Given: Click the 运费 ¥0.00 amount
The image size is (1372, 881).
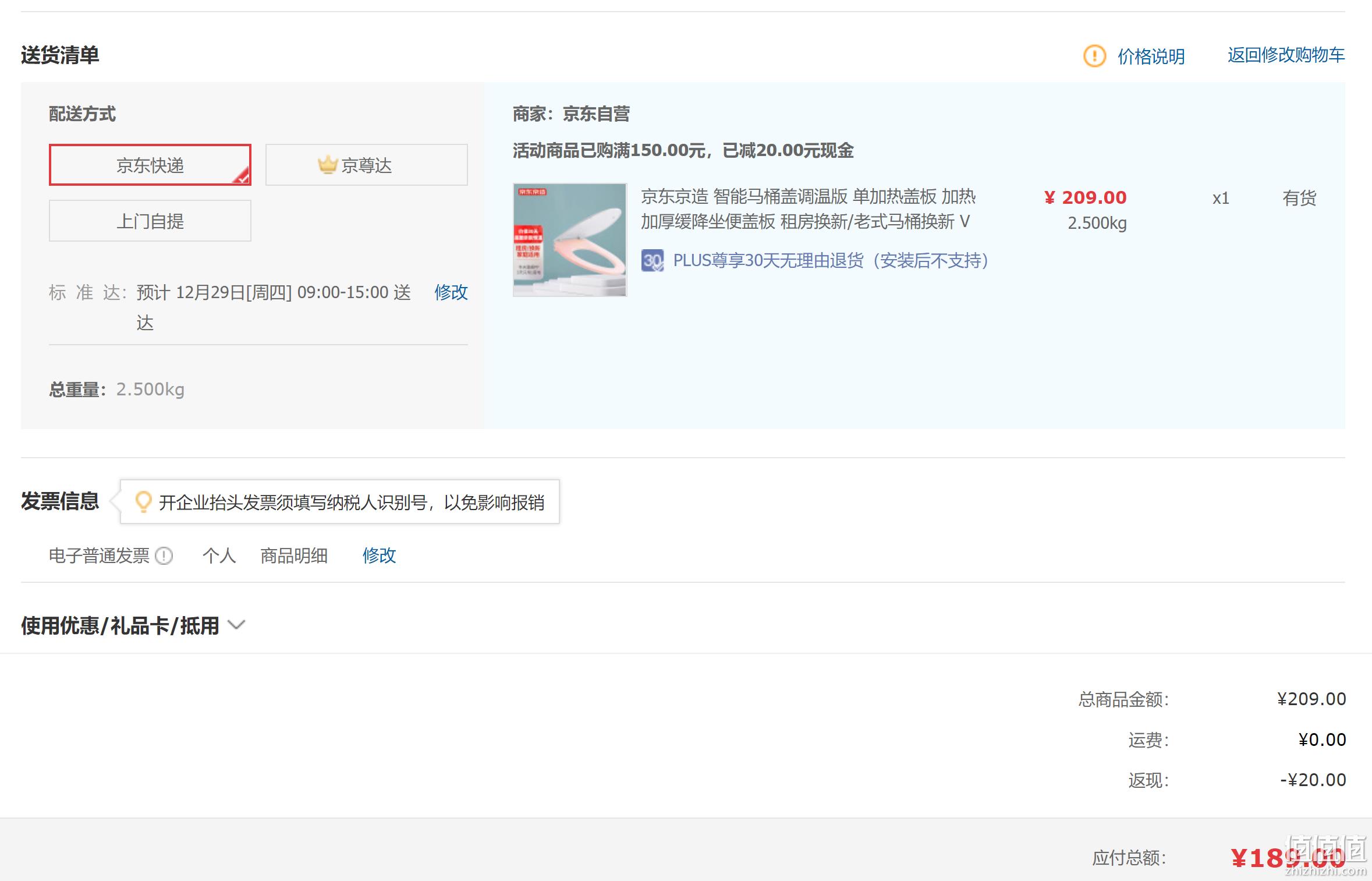Looking at the screenshot, I should point(1322,740).
